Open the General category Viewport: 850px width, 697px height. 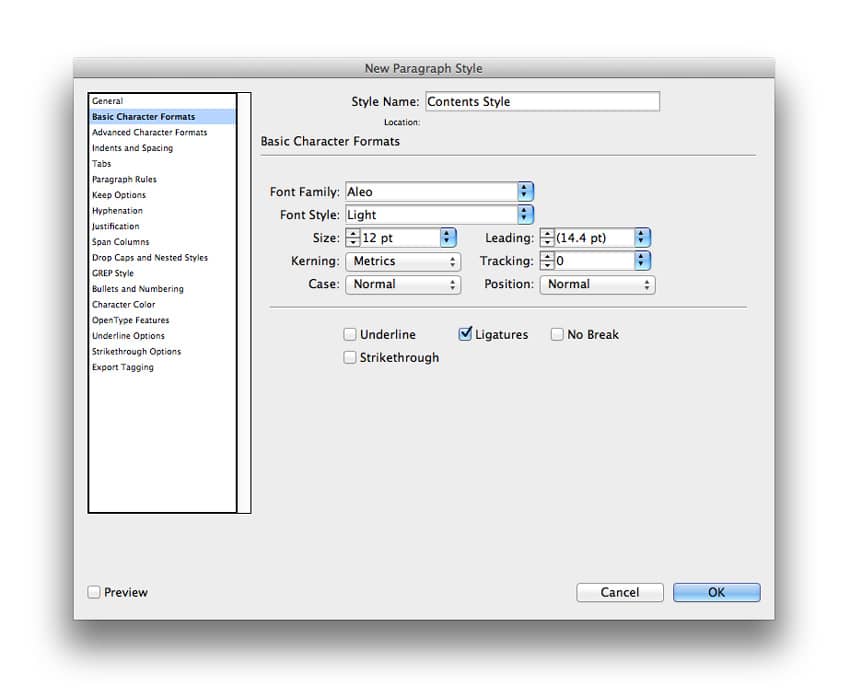tap(162, 101)
